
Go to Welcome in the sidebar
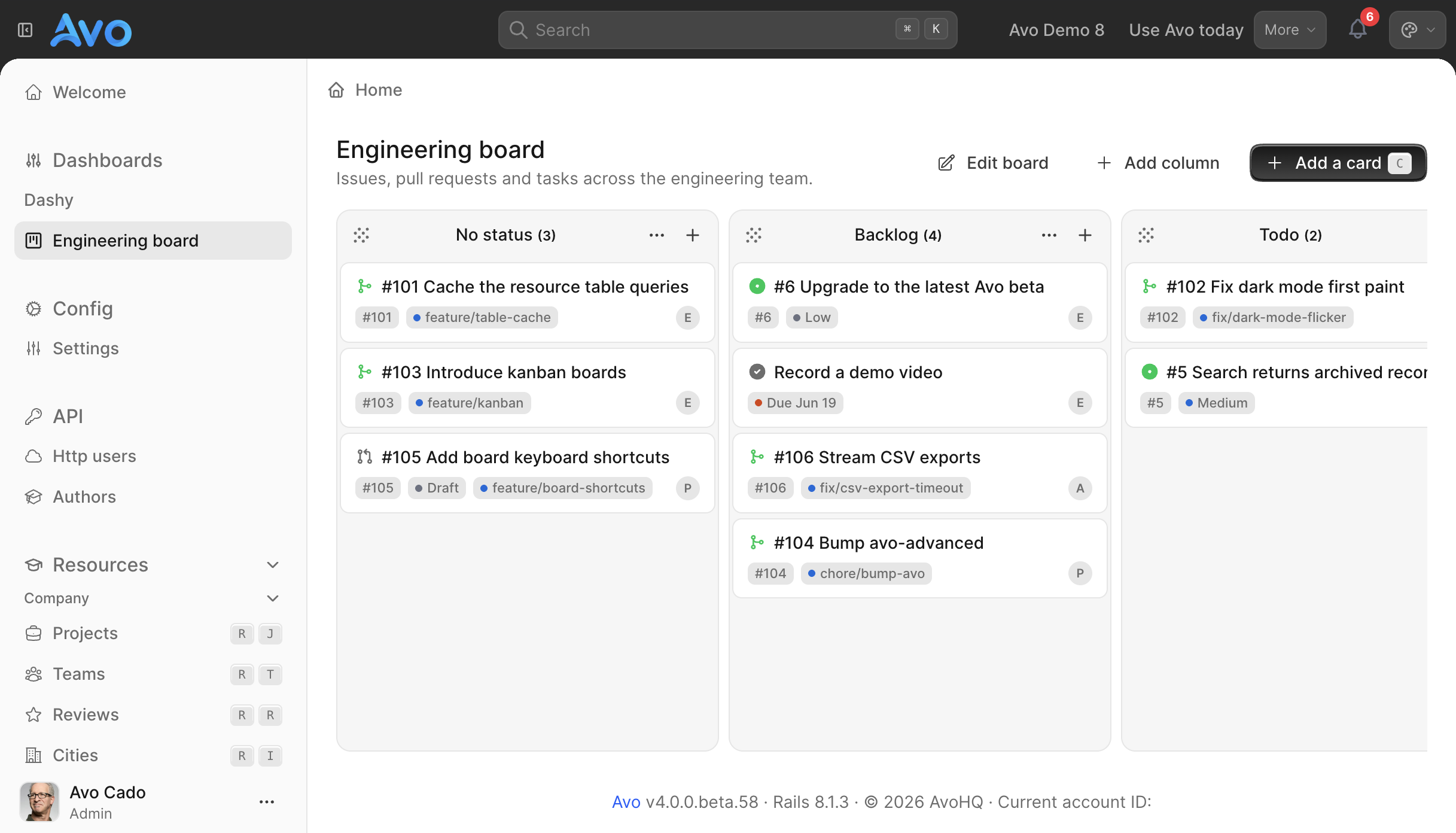pos(153,92)
